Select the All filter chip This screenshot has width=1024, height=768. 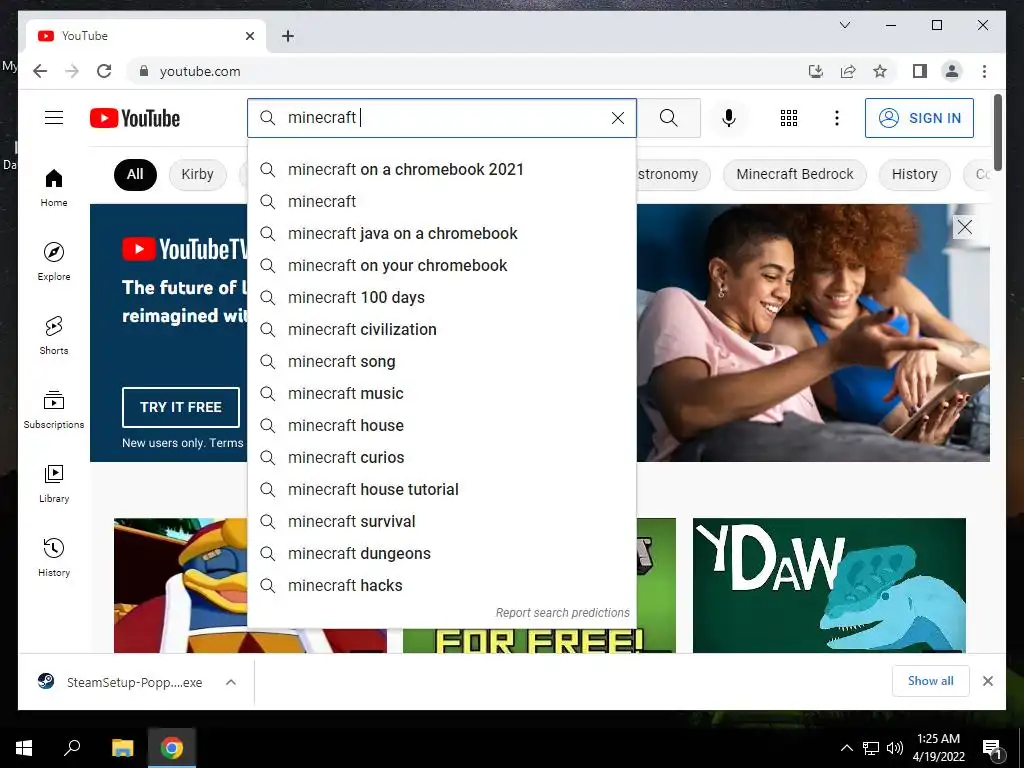(135, 174)
